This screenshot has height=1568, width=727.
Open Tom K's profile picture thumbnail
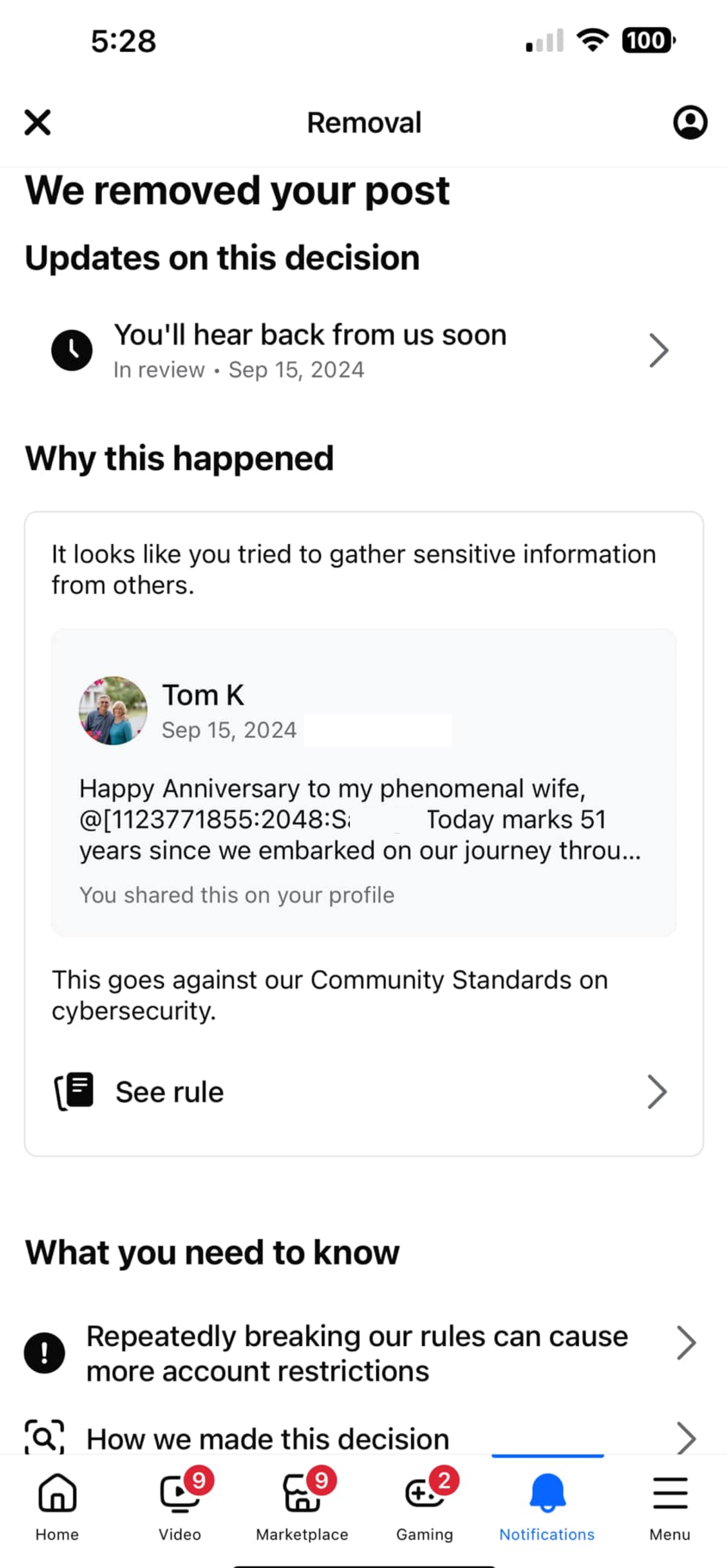pos(113,710)
